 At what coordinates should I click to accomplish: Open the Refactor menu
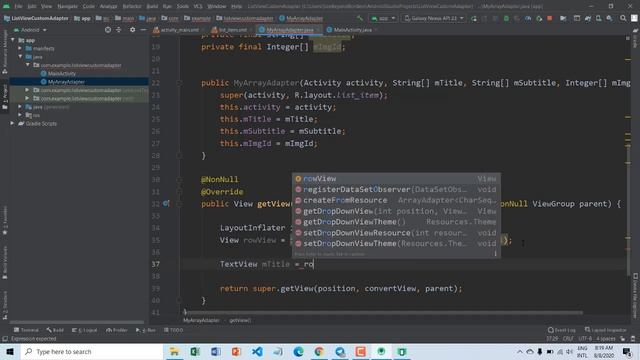click(132, 6)
